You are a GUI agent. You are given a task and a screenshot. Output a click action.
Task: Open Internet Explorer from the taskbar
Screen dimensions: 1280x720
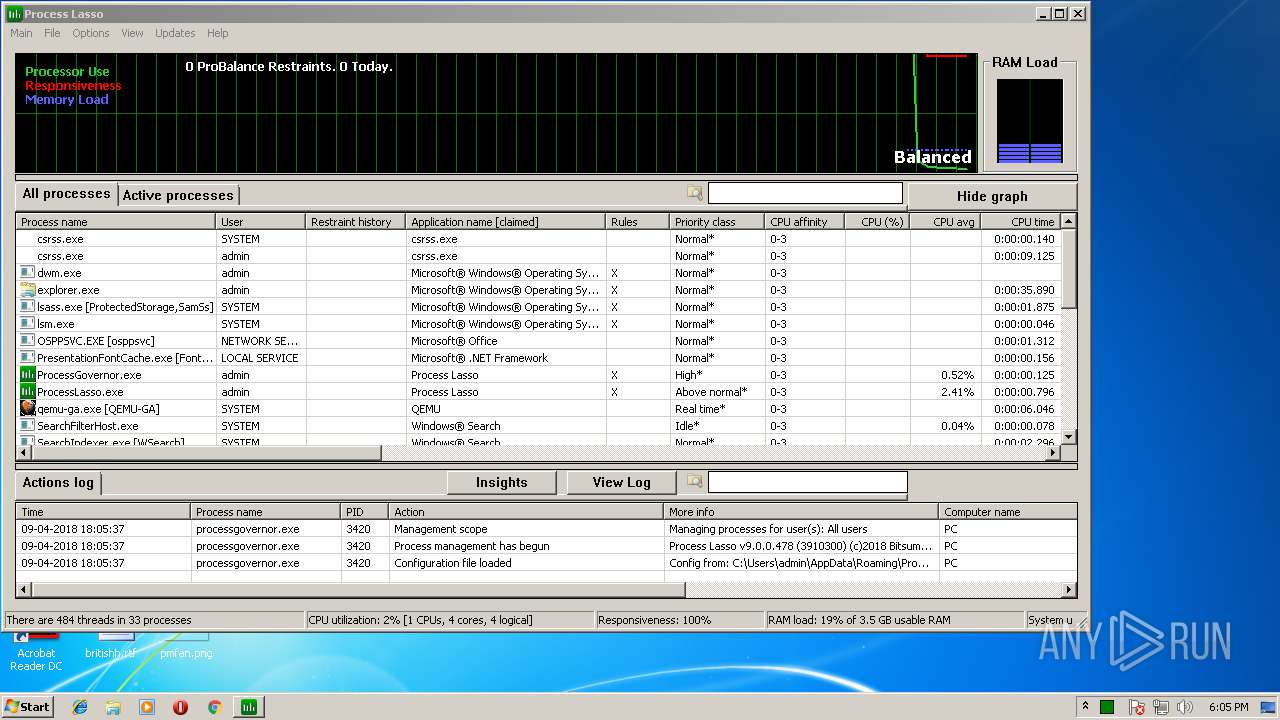(80, 707)
